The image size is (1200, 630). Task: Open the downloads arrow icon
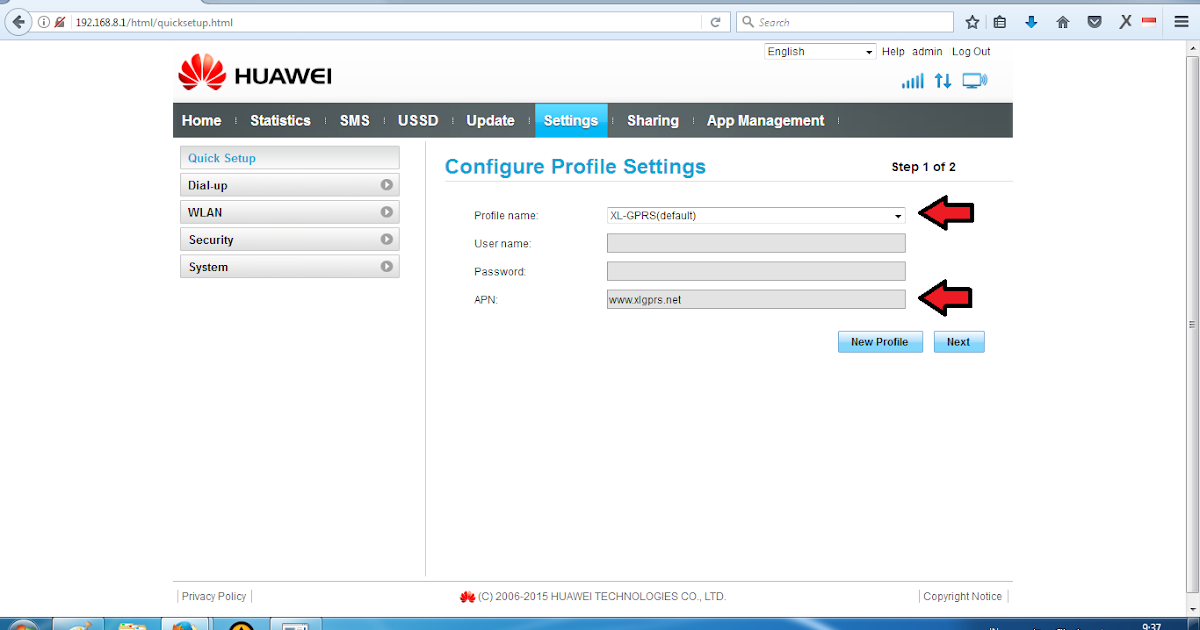[x=1031, y=22]
